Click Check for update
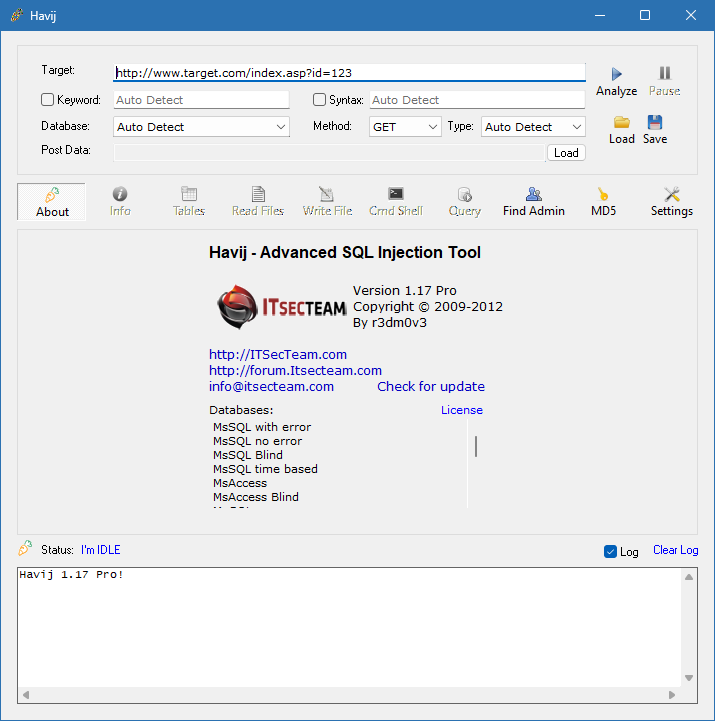715x721 pixels. click(431, 386)
